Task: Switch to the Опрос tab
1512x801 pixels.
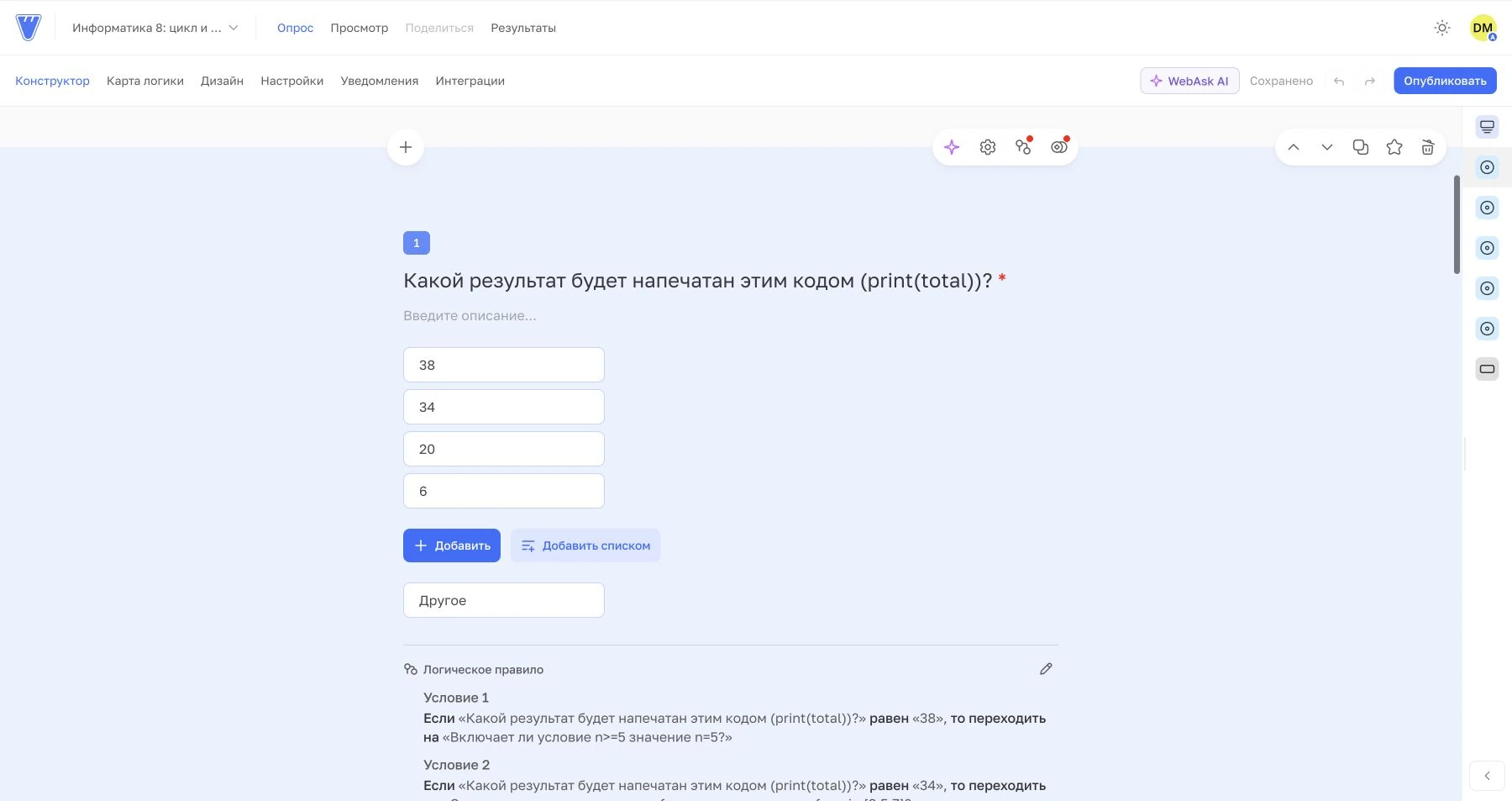Action: pos(295,28)
